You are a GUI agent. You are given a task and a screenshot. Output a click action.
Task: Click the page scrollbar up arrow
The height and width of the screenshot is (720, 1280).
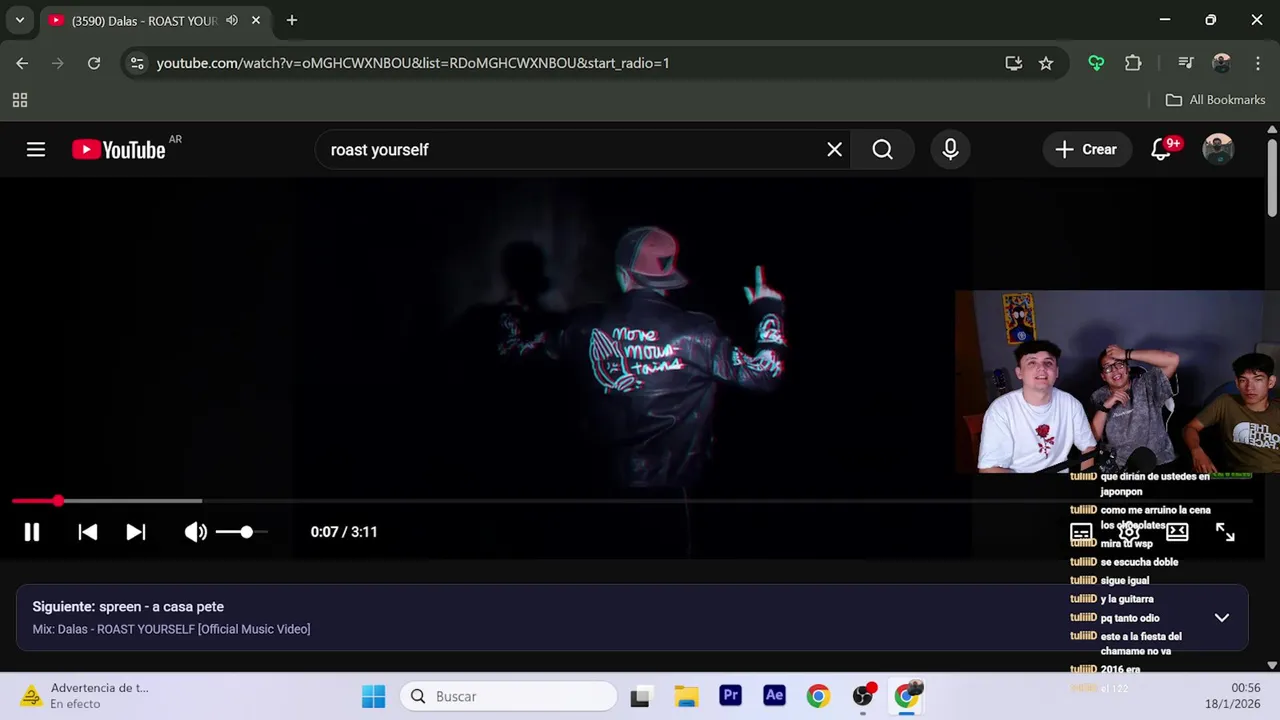[1272, 130]
